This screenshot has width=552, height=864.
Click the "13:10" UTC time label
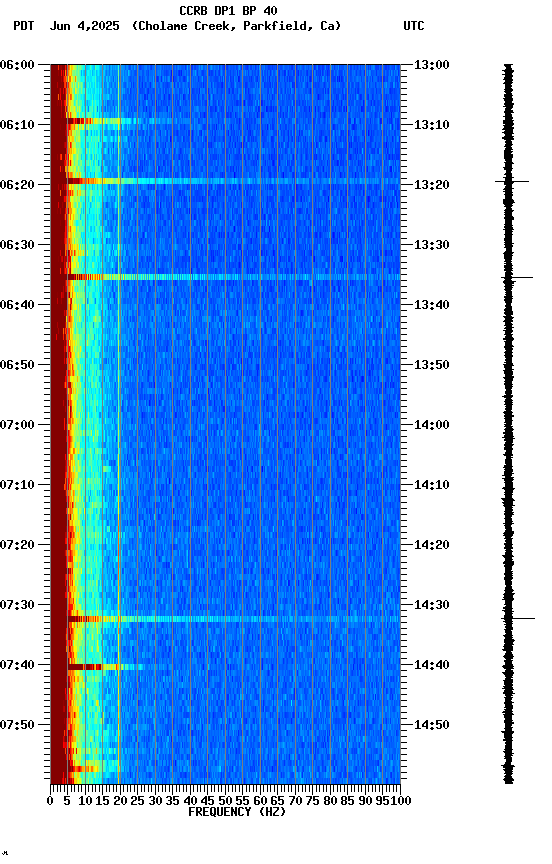432,125
